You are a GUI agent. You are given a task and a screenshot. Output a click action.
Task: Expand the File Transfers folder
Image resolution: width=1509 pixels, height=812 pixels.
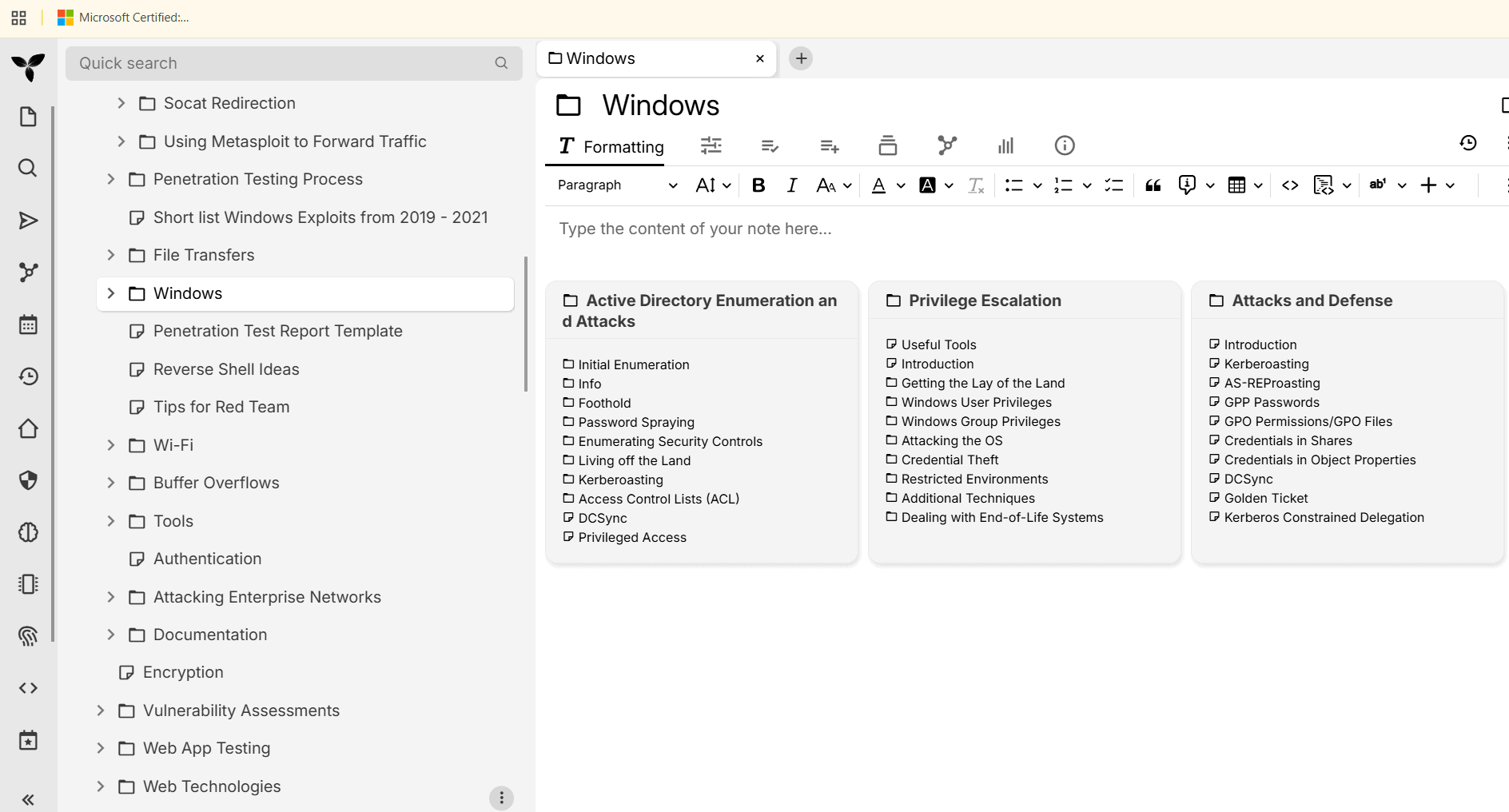(111, 255)
